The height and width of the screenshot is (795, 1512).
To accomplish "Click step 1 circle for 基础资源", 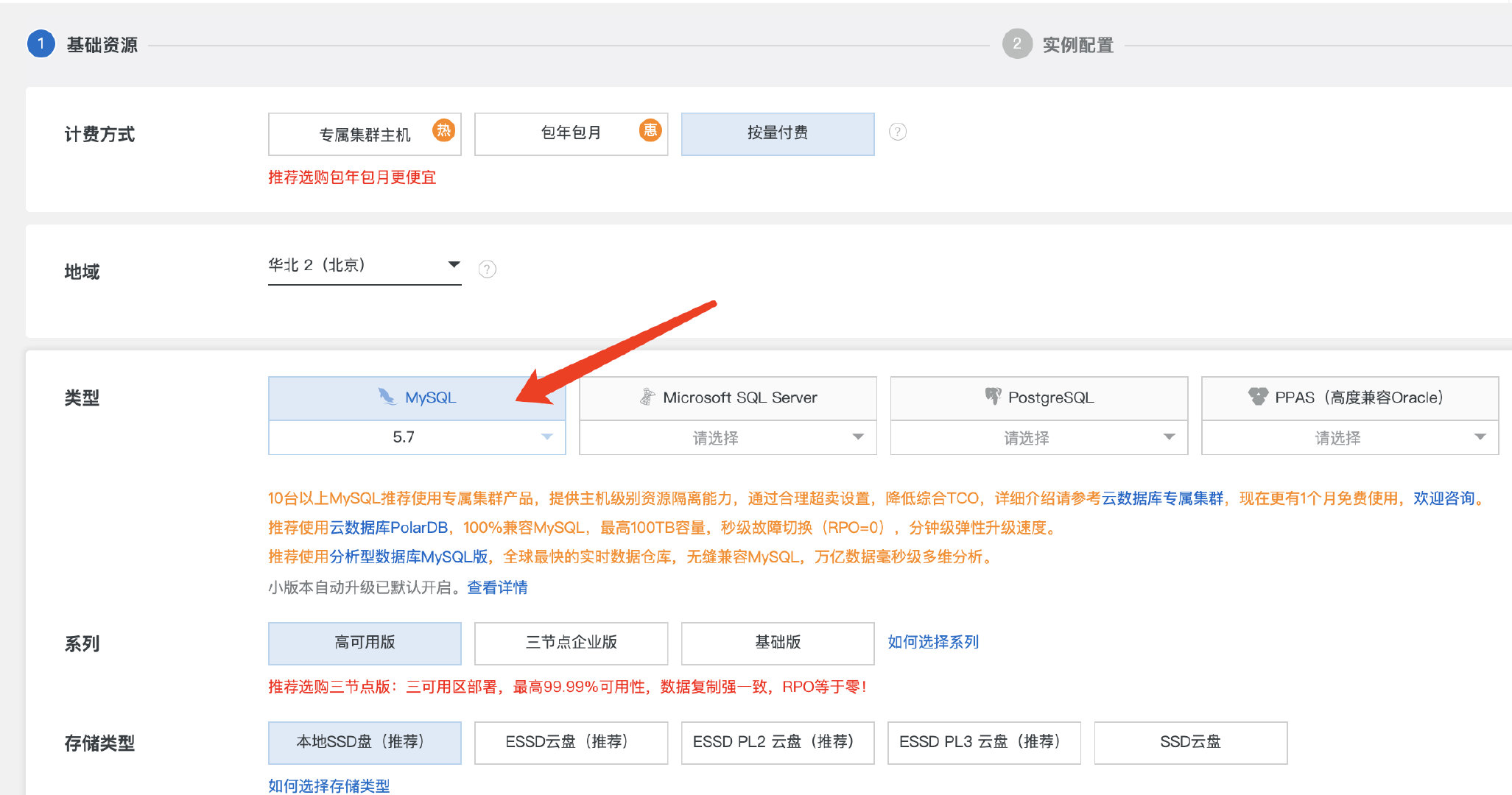I will [x=41, y=44].
